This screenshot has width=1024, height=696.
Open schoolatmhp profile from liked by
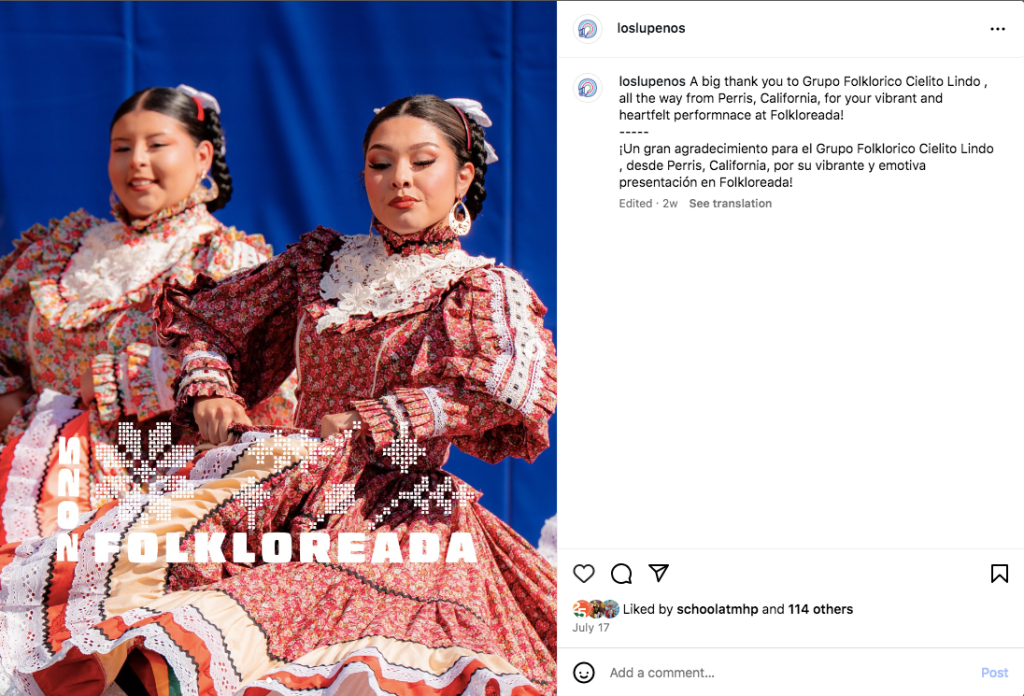point(717,609)
